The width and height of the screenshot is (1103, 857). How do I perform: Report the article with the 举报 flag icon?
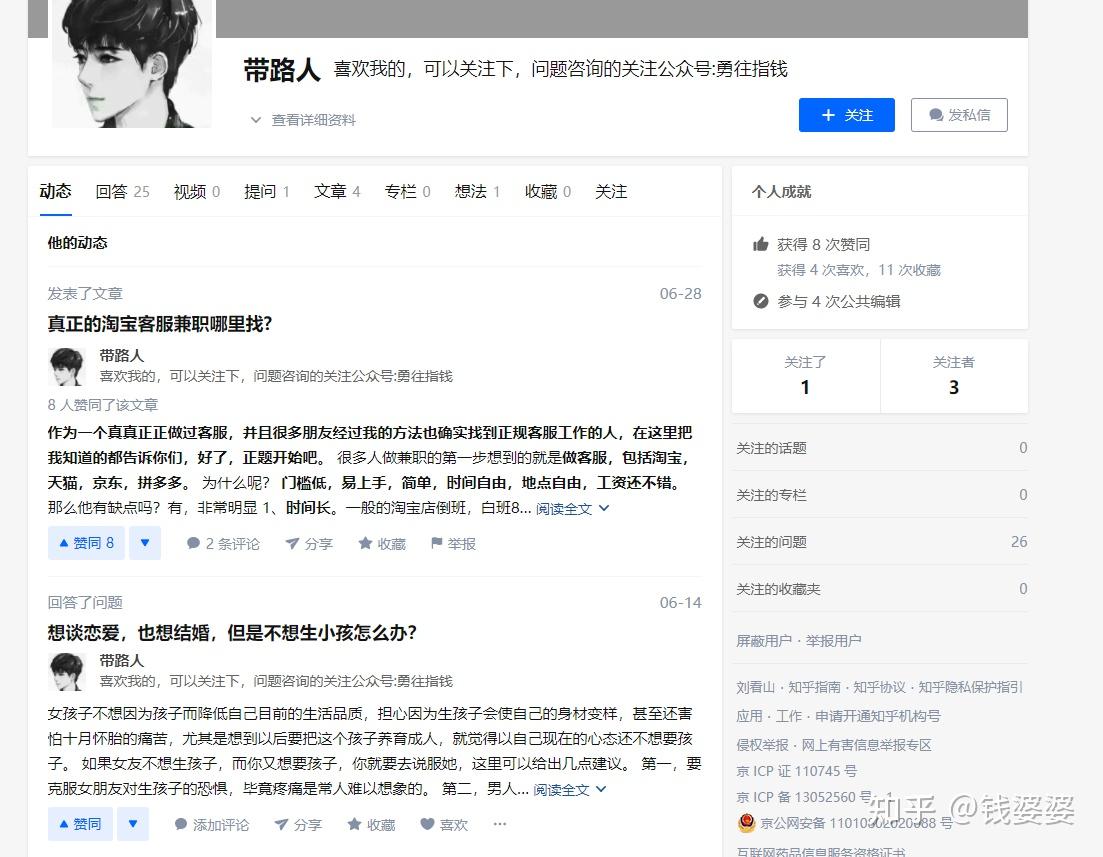(x=452, y=543)
